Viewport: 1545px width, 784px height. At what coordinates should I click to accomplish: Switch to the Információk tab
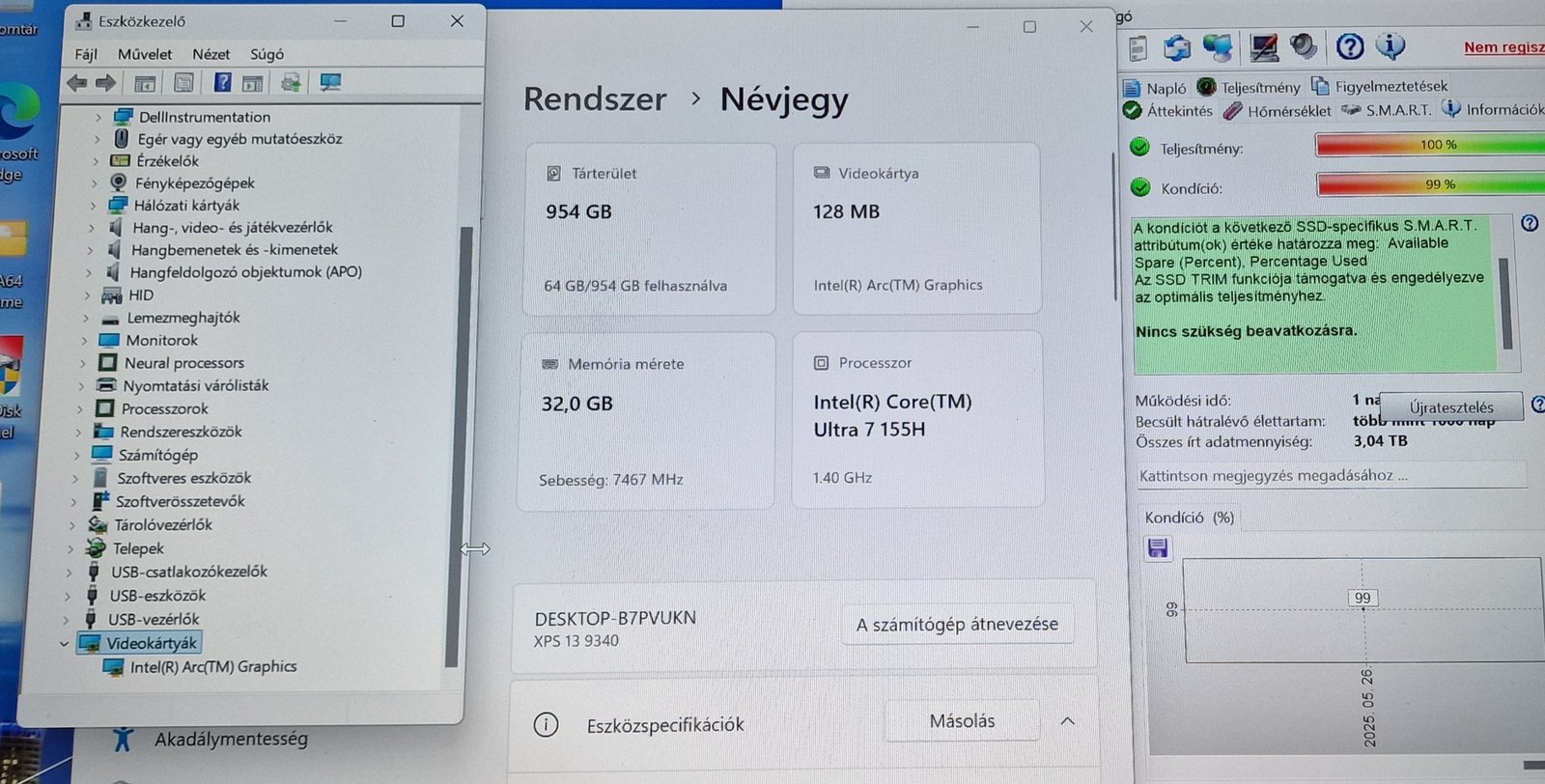tap(1493, 109)
